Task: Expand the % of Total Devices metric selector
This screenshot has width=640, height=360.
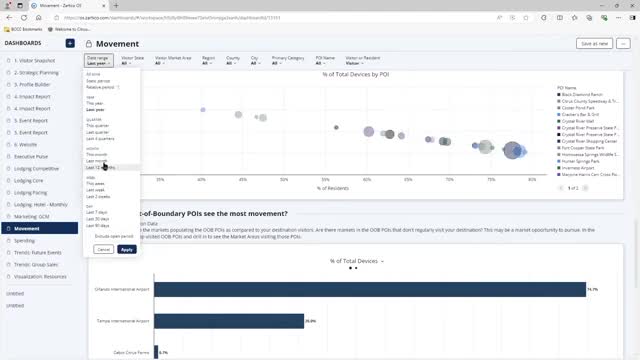Action: 357,261
